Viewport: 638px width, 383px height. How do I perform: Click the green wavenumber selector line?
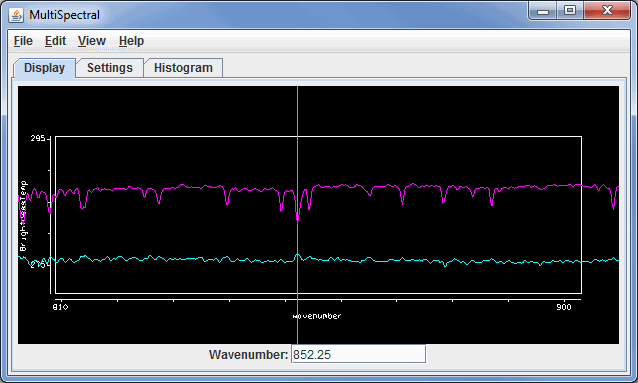pyautogui.click(x=297, y=122)
